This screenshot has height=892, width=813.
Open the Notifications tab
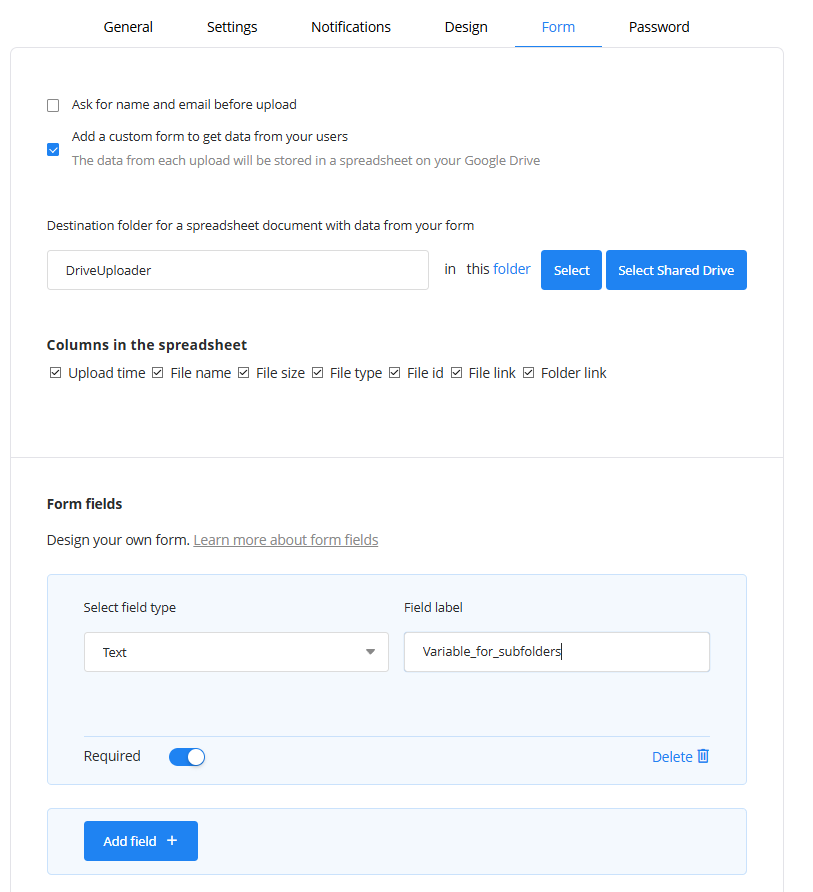tap(350, 27)
